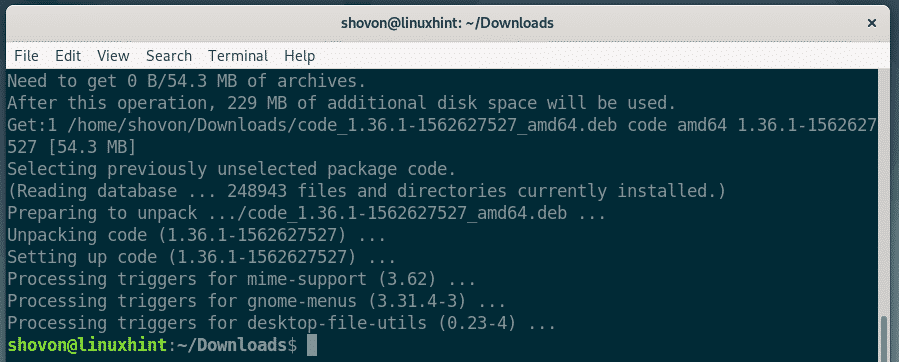The height and width of the screenshot is (362, 899).
Task: Click the shovon@linuxhint prompt text
Action: (89, 345)
